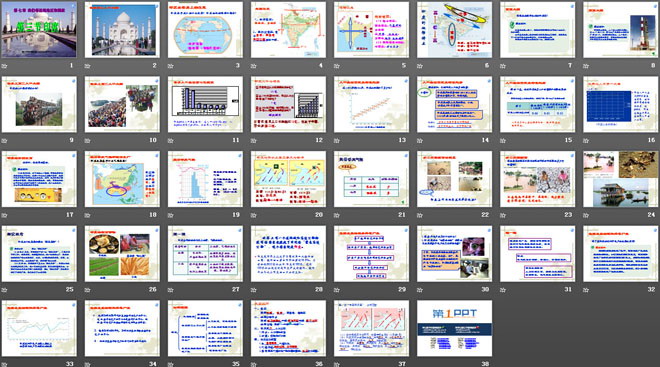
Task: Click the animation star icon under slide 9
Action: [5, 140]
